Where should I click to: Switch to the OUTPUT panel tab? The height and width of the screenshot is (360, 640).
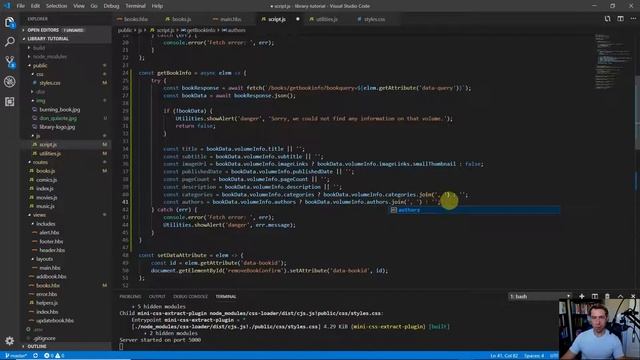(x=157, y=297)
